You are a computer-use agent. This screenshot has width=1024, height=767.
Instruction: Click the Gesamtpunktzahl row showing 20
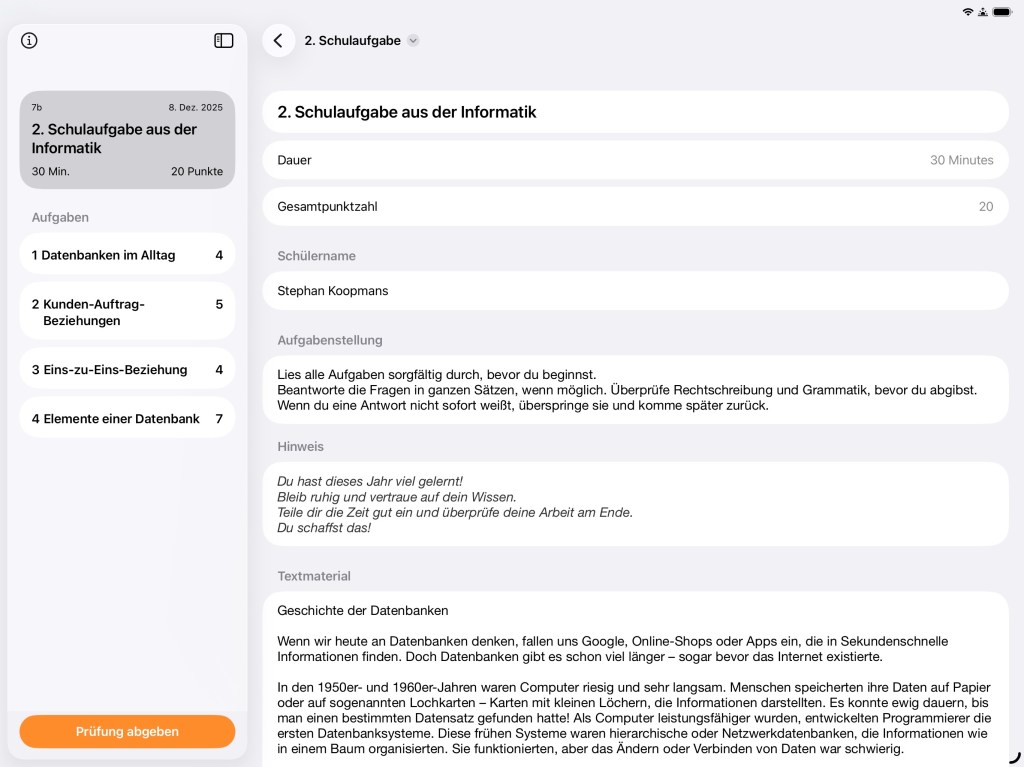pyautogui.click(x=635, y=207)
